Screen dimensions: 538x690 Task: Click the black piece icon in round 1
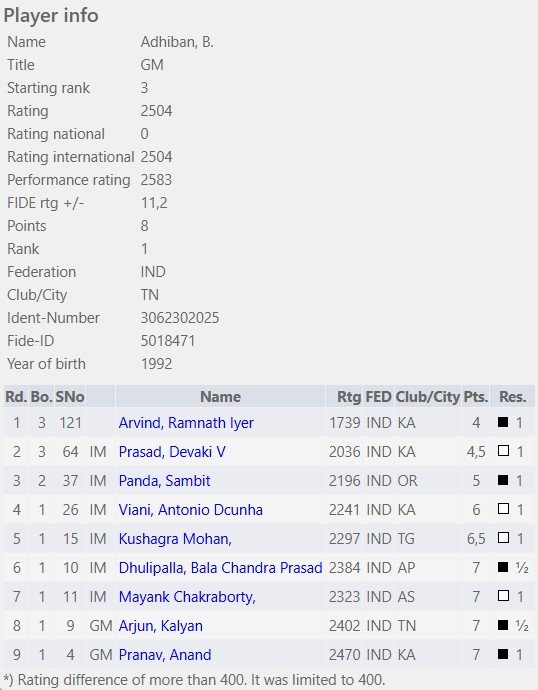click(x=503, y=422)
